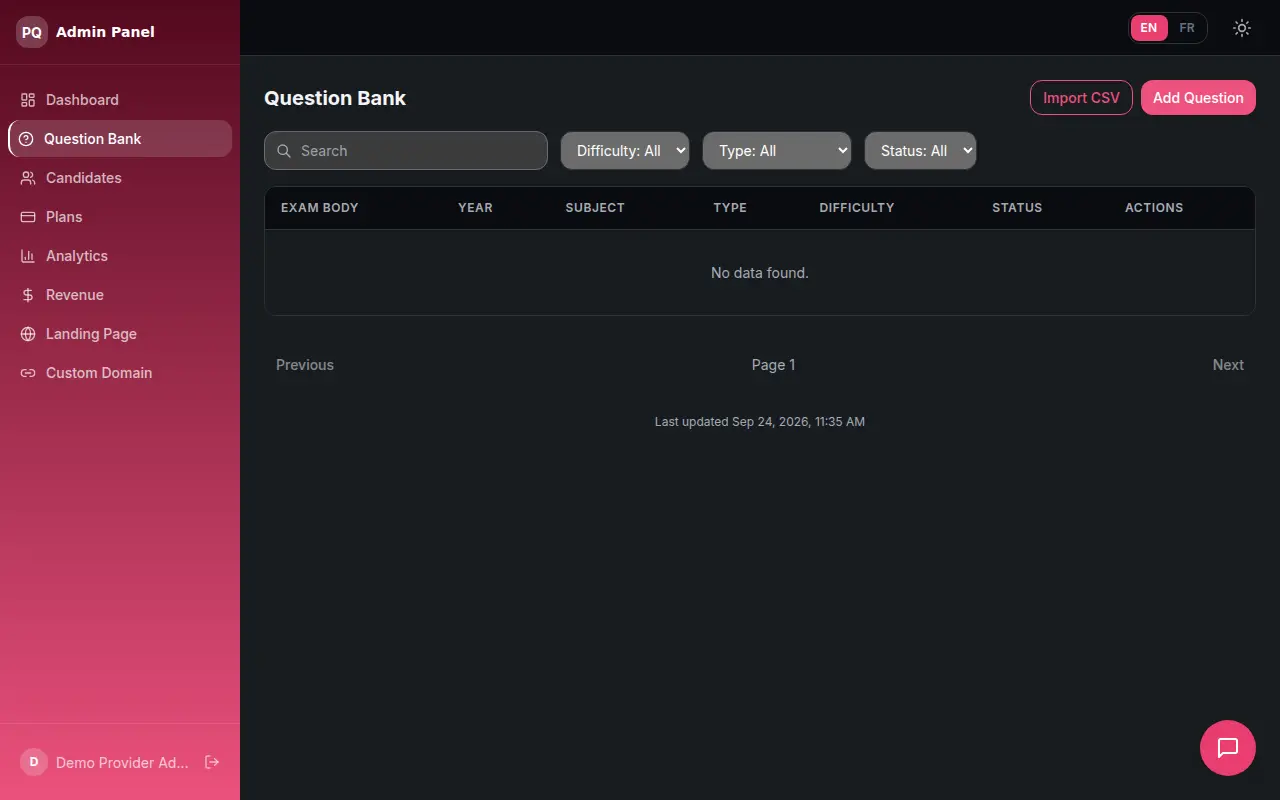Click the D user avatar
This screenshot has height=800, width=1280.
(34, 762)
